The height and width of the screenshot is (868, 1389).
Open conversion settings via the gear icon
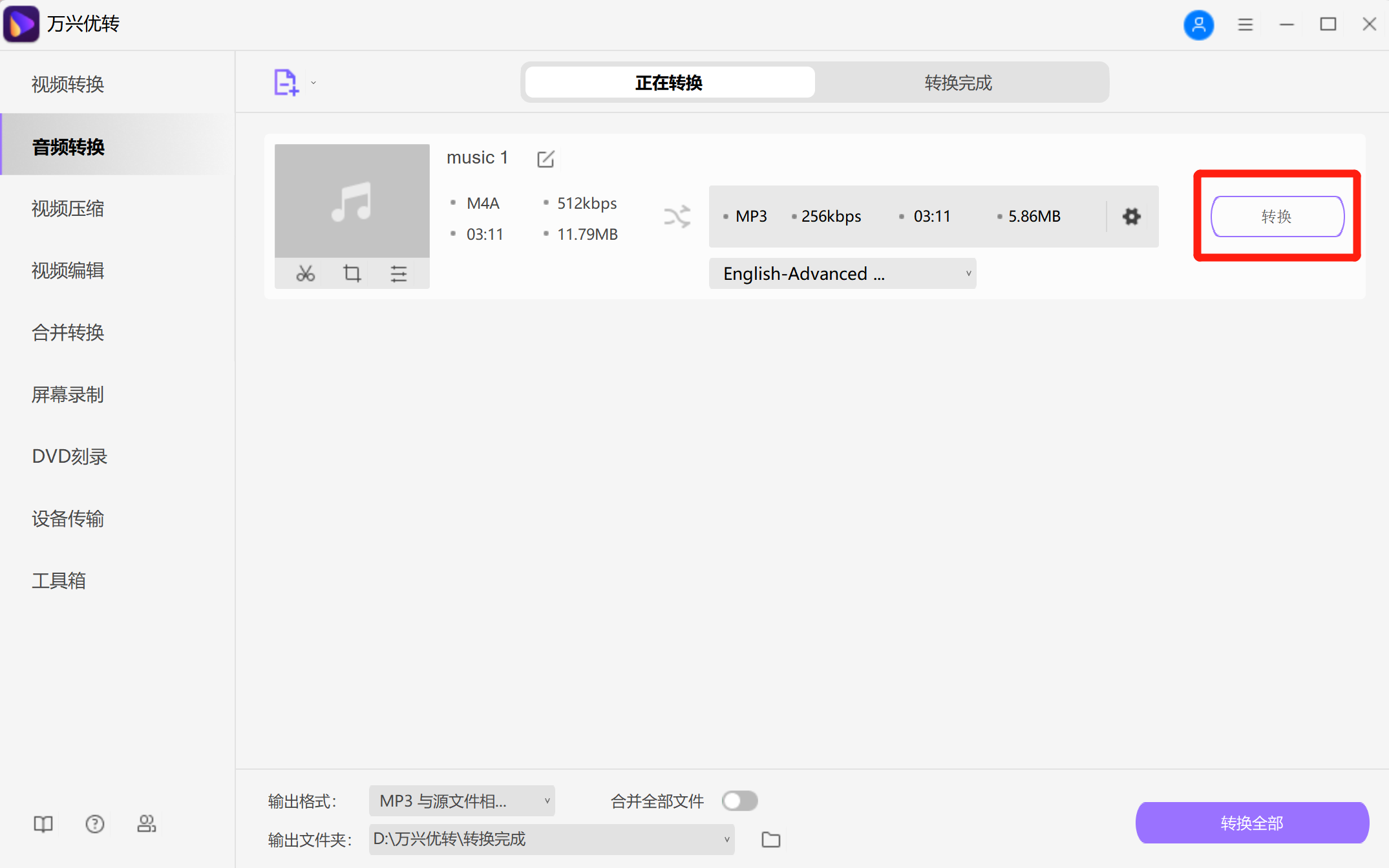coord(1131,217)
